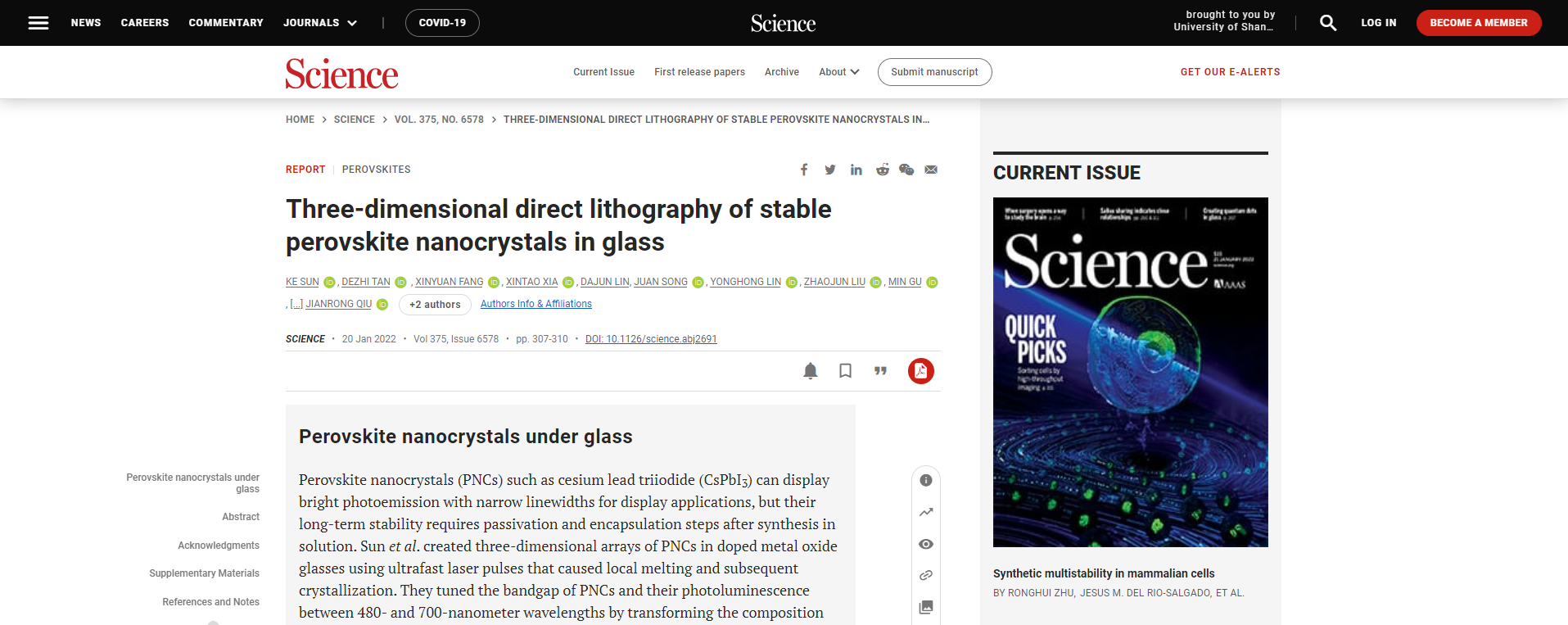1568x625 pixels.
Task: Open the Archive menu item
Action: (782, 72)
